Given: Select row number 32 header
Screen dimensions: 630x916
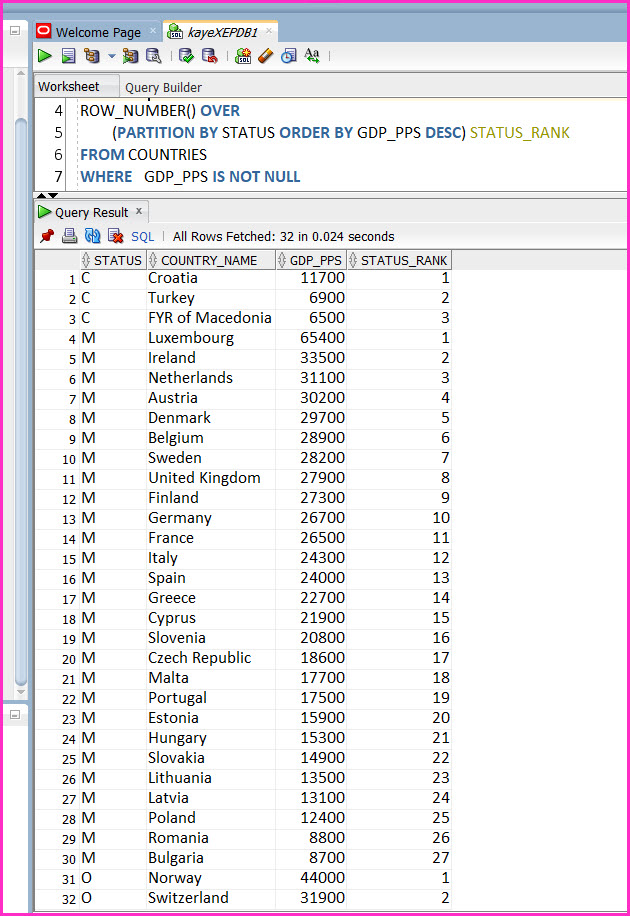Looking at the screenshot, I should tap(57, 898).
